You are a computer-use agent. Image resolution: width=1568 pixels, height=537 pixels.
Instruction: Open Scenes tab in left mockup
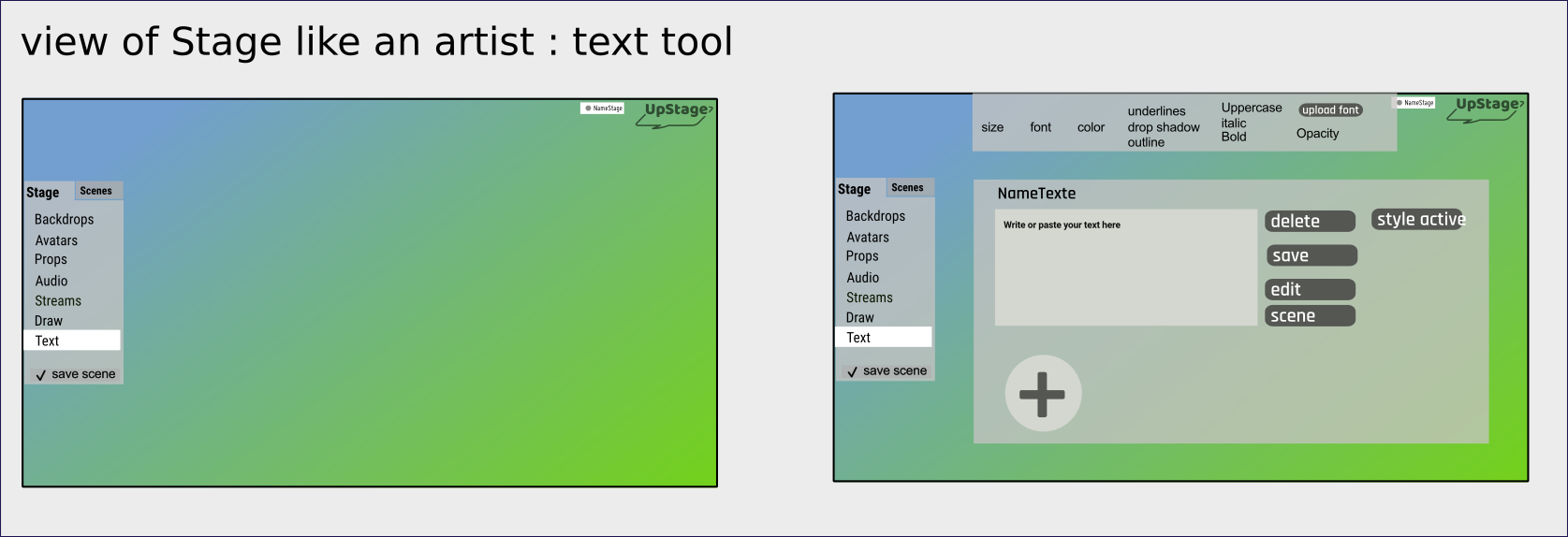tap(96, 191)
